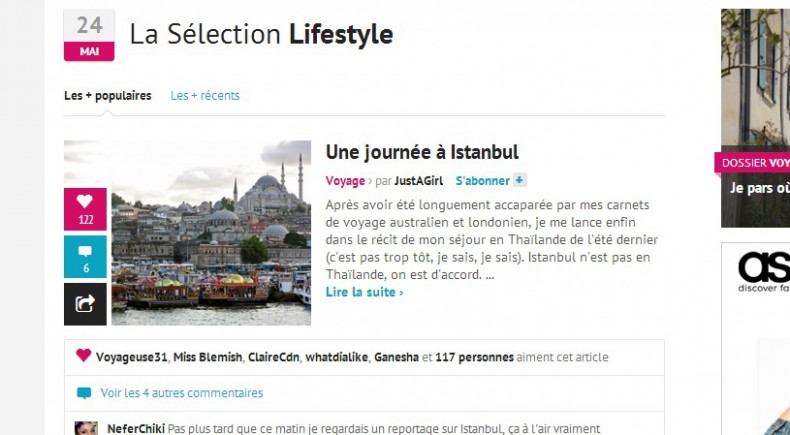
Task: Select the Les + populaires tab
Action: (x=107, y=95)
